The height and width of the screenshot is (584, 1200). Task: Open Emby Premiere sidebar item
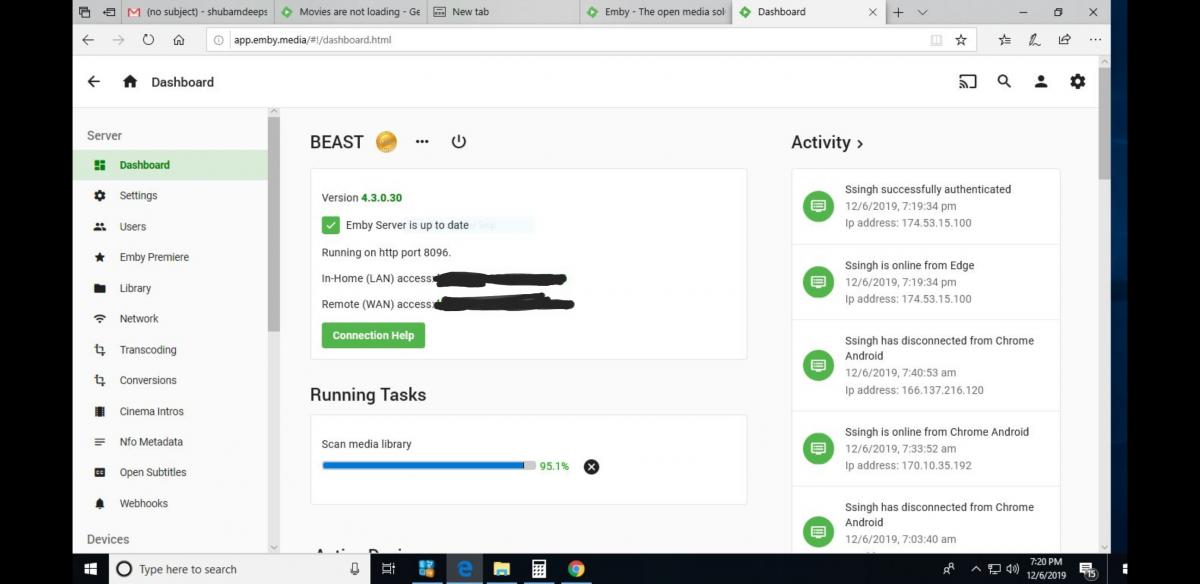pos(170,257)
